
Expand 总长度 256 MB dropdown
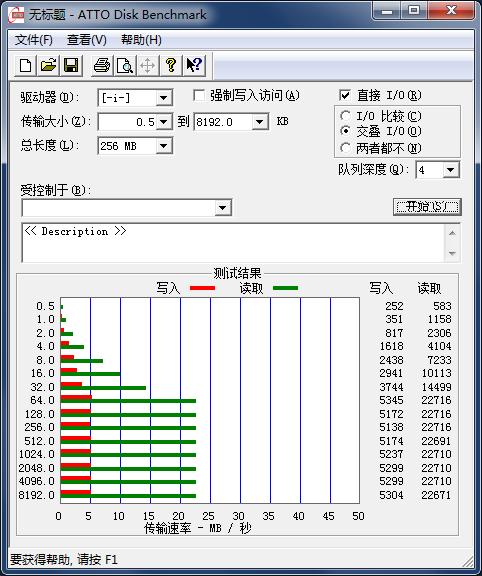point(163,146)
